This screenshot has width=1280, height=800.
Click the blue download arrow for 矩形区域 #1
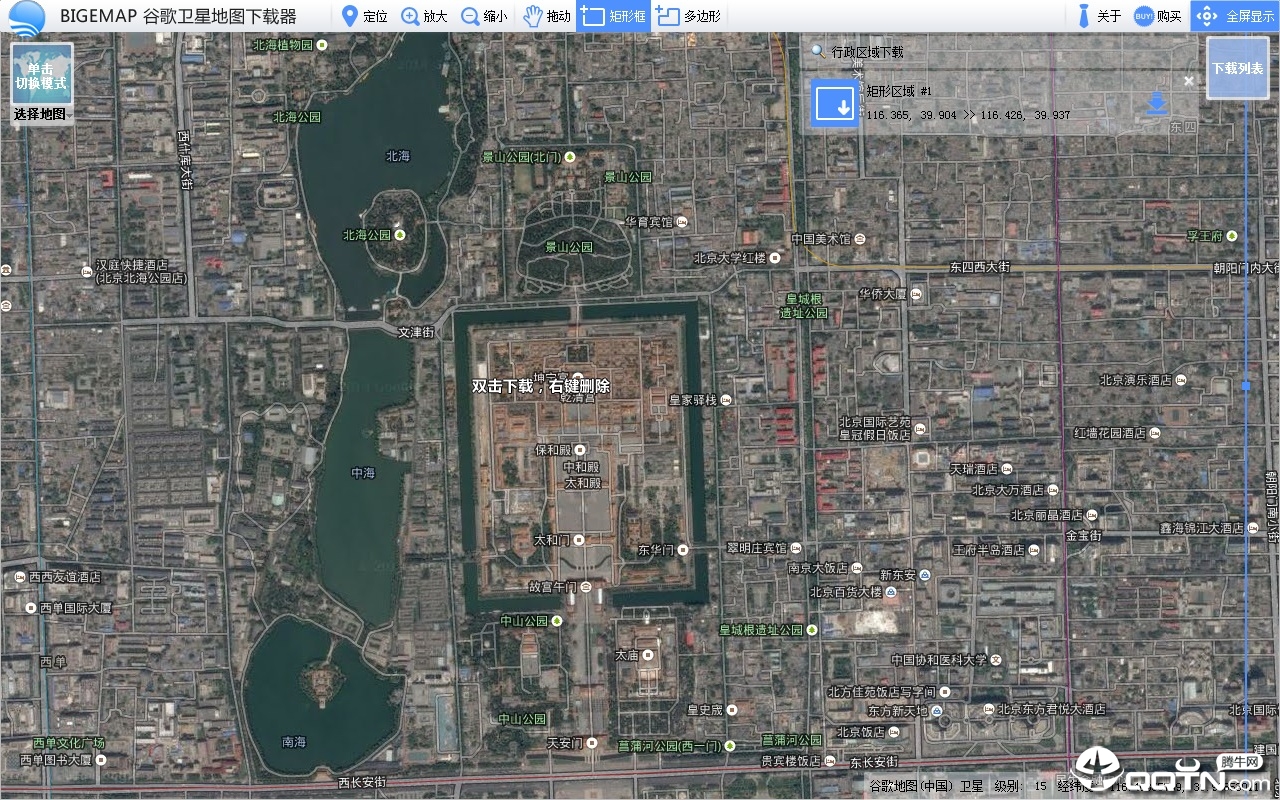coord(1157,102)
